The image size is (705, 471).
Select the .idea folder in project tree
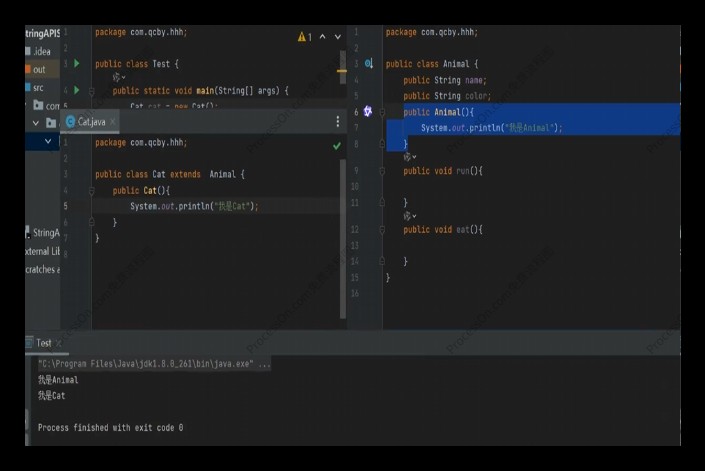click(x=42, y=51)
